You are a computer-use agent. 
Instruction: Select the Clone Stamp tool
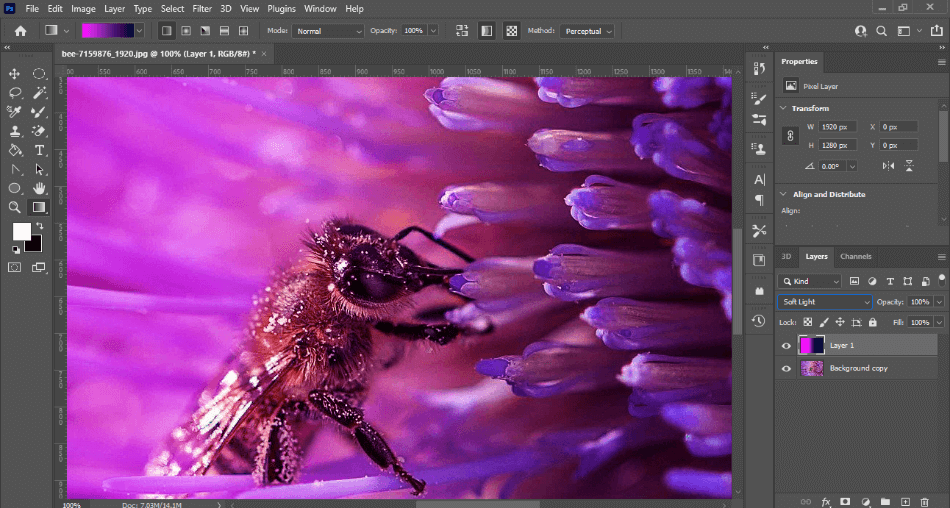click(x=15, y=131)
